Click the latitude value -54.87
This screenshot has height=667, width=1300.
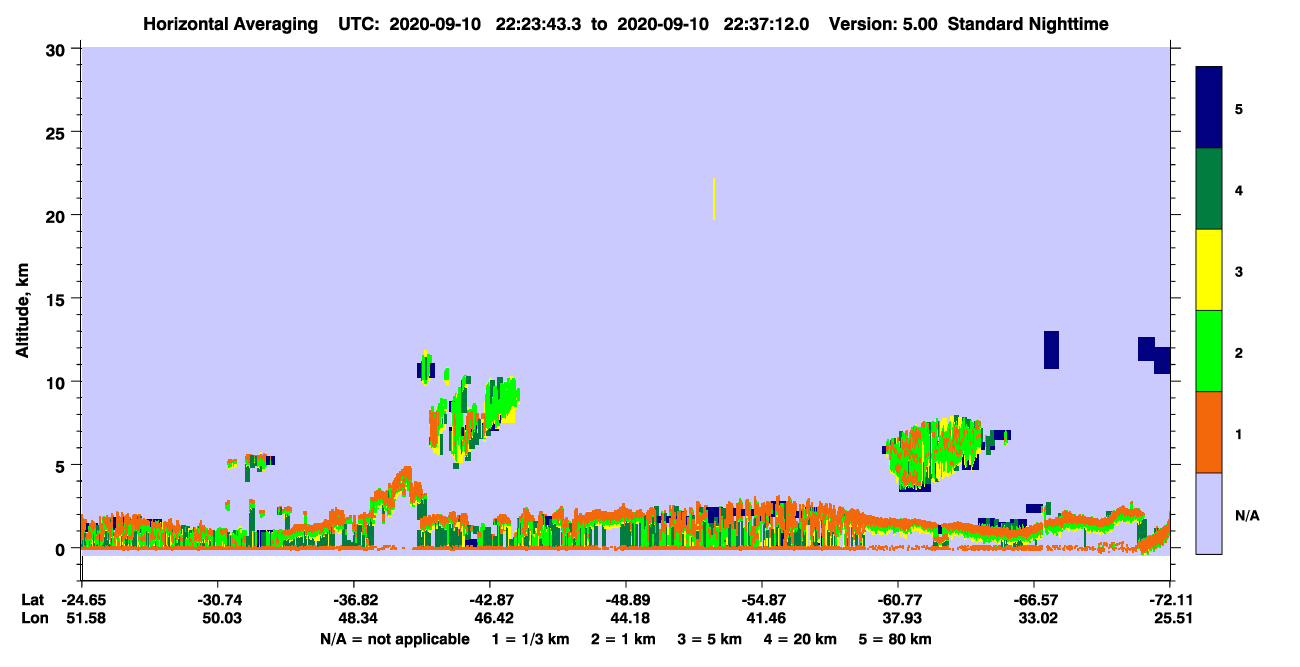tap(762, 600)
